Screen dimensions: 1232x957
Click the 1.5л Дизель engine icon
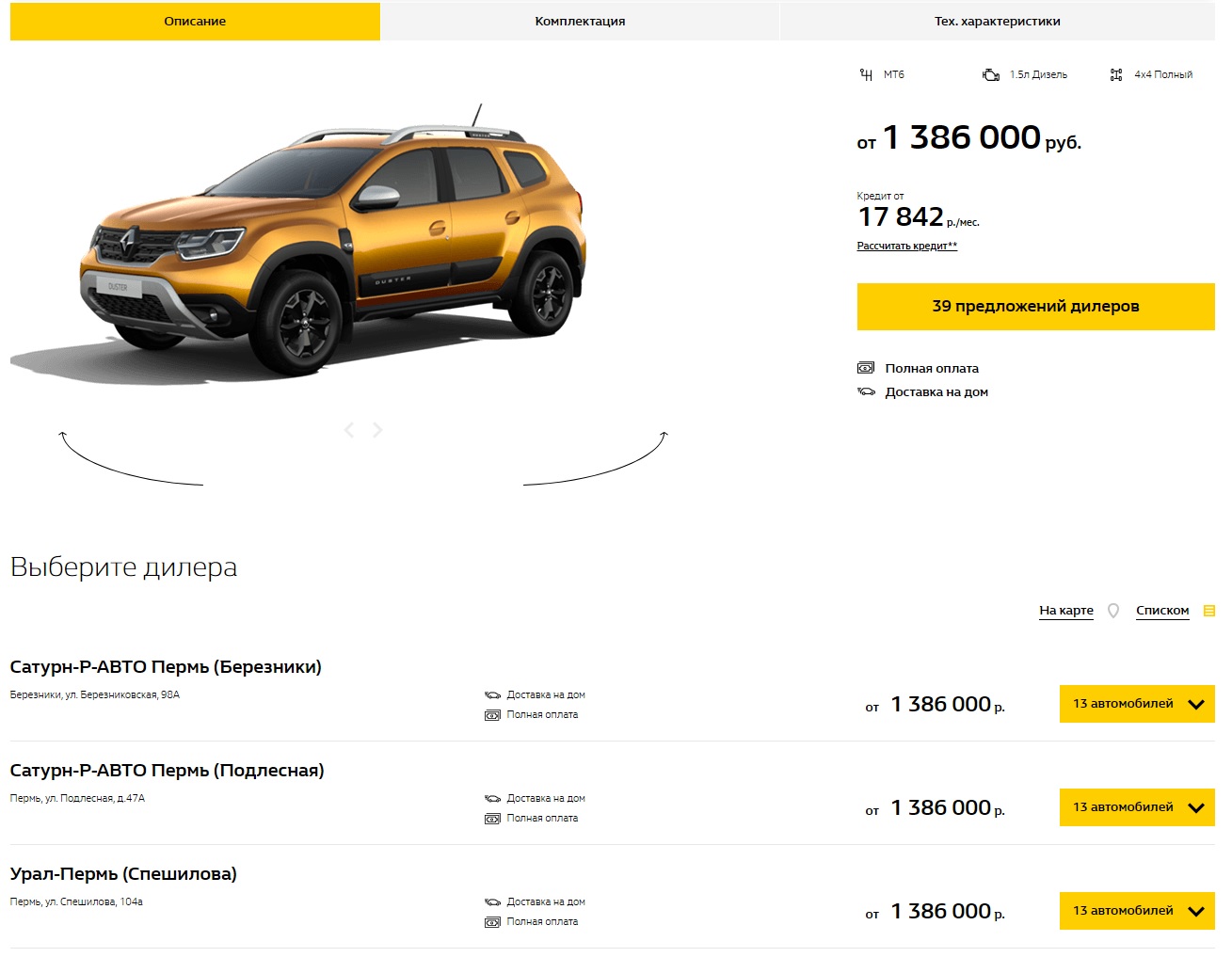click(991, 74)
